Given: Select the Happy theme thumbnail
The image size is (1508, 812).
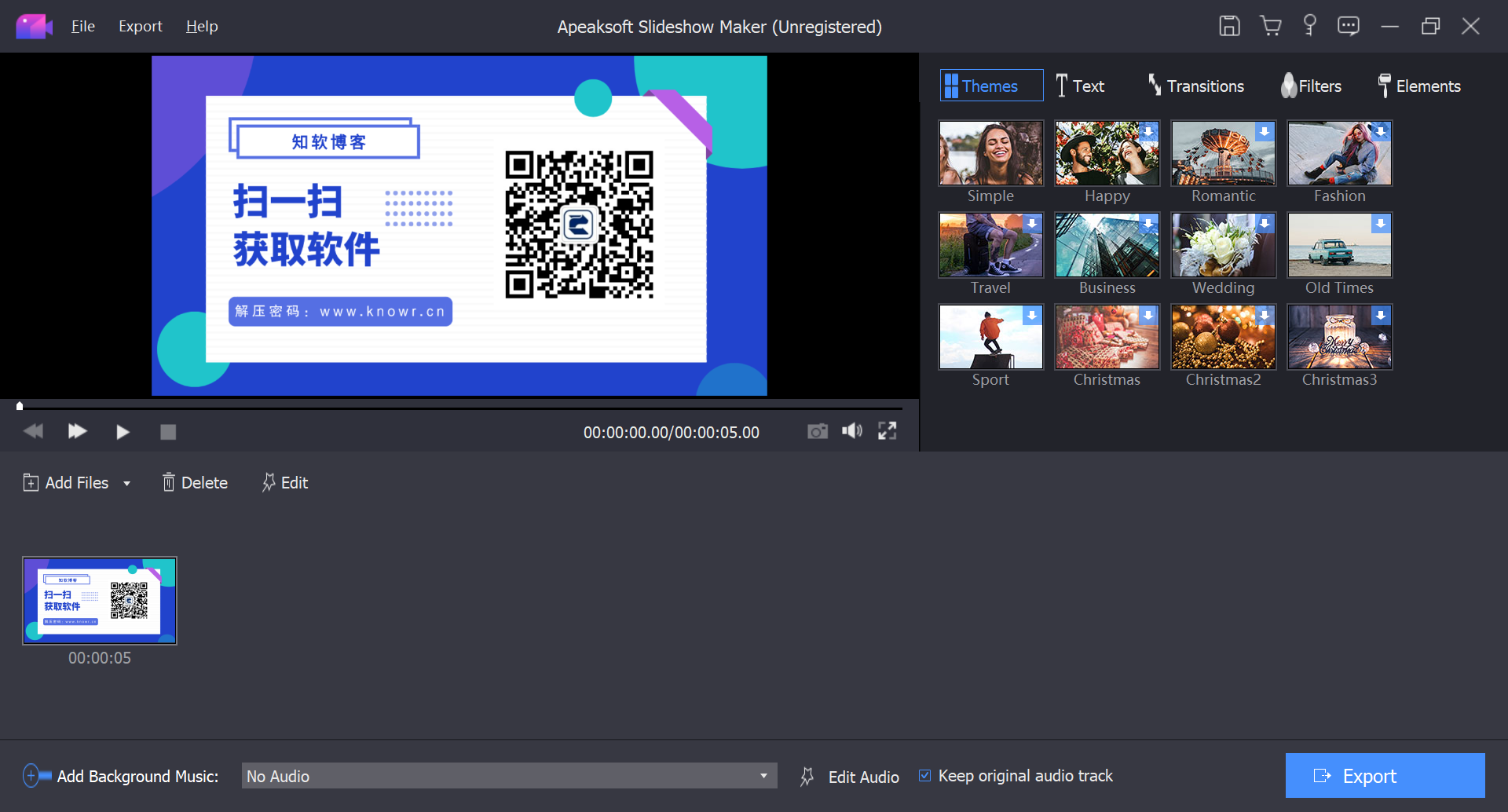Looking at the screenshot, I should click(x=1107, y=153).
